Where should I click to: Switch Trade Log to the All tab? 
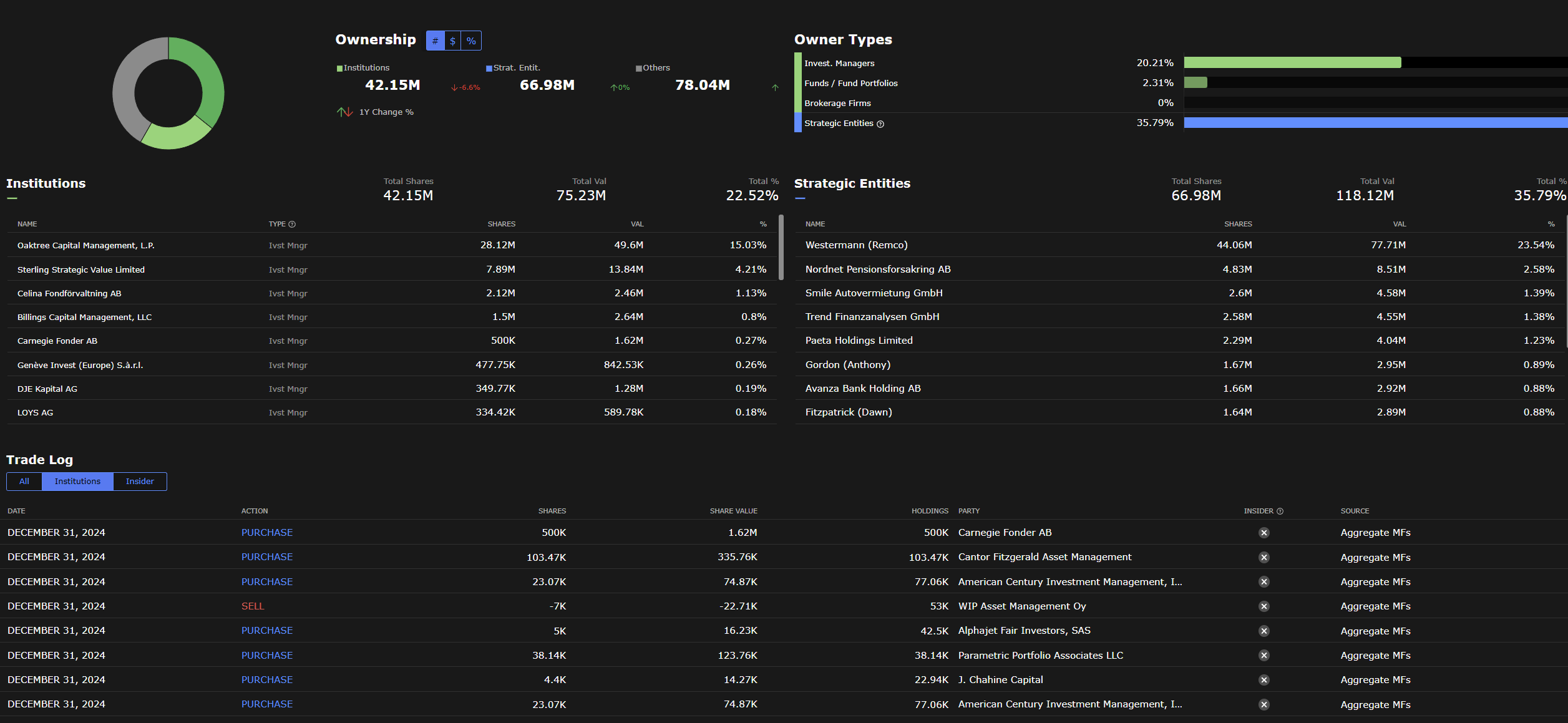24,482
